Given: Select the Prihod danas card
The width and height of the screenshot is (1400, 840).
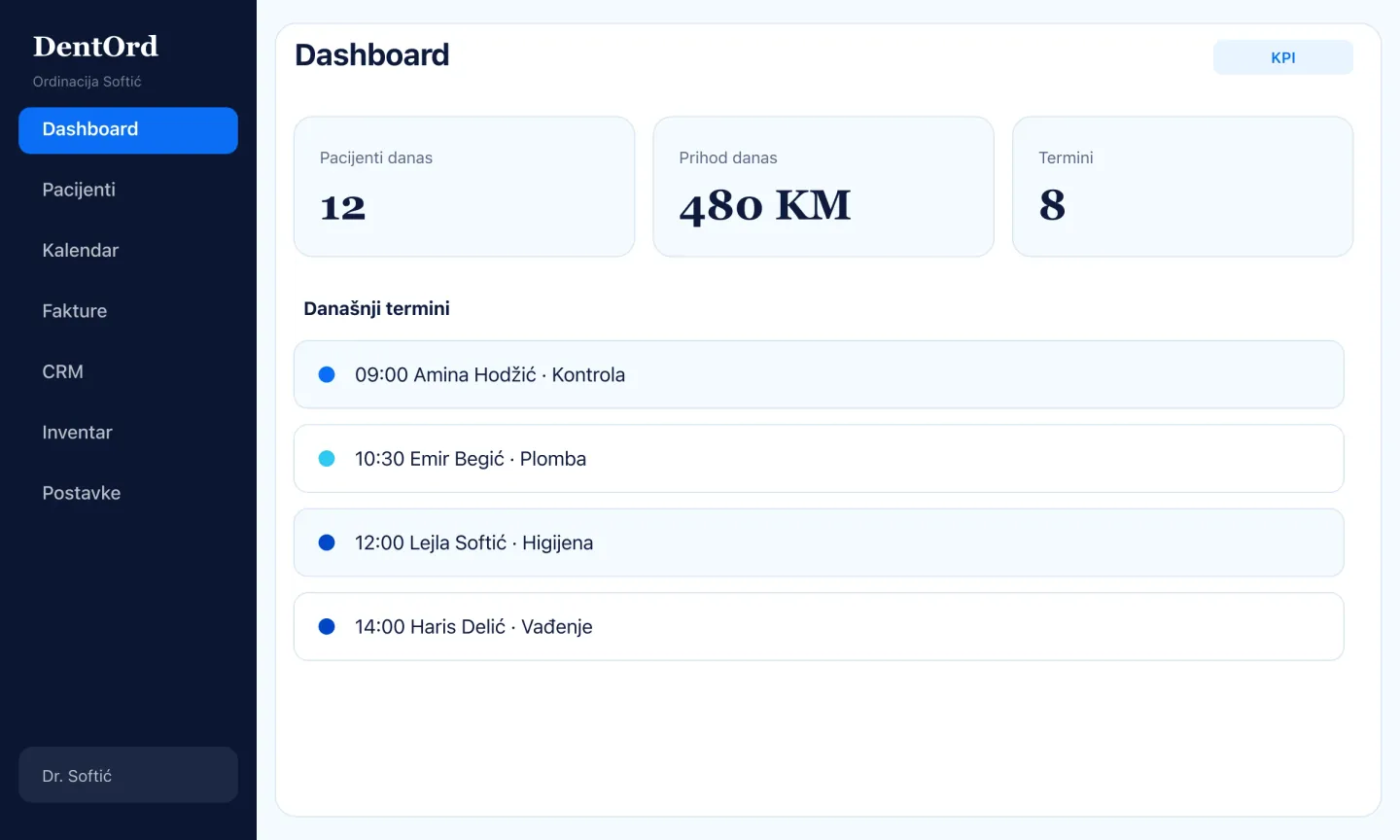Looking at the screenshot, I should click(823, 187).
